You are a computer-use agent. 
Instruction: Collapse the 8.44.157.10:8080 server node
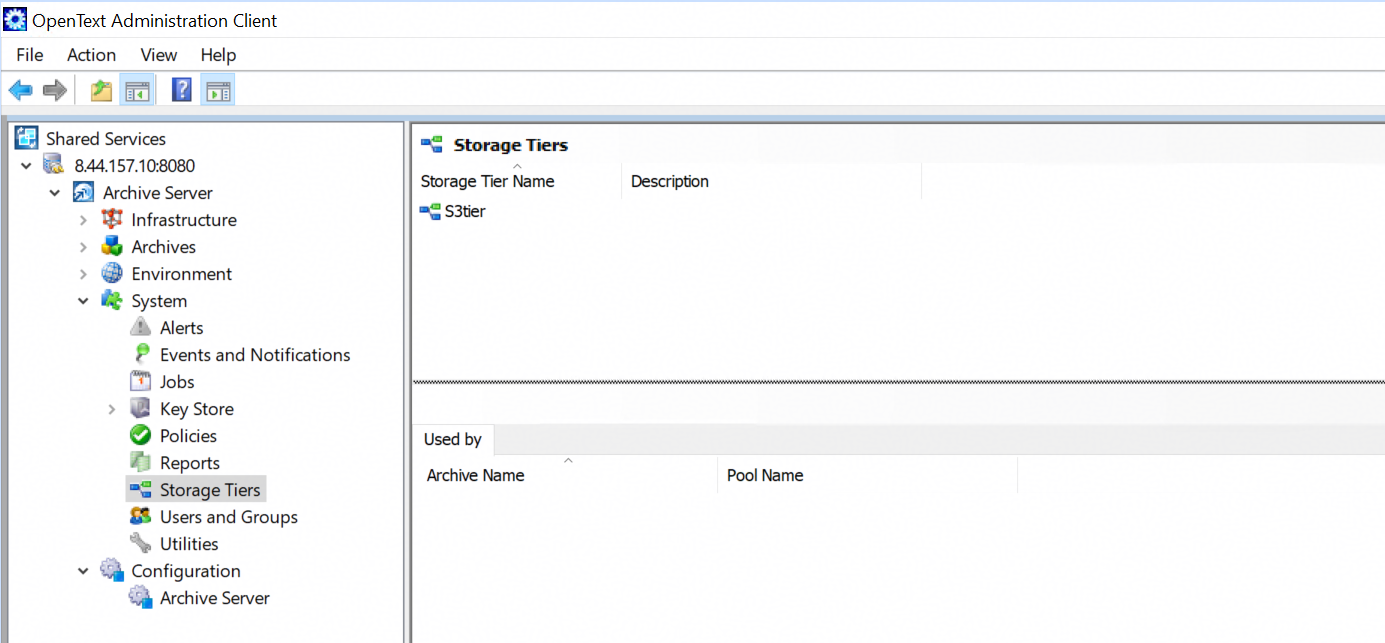coord(26,165)
